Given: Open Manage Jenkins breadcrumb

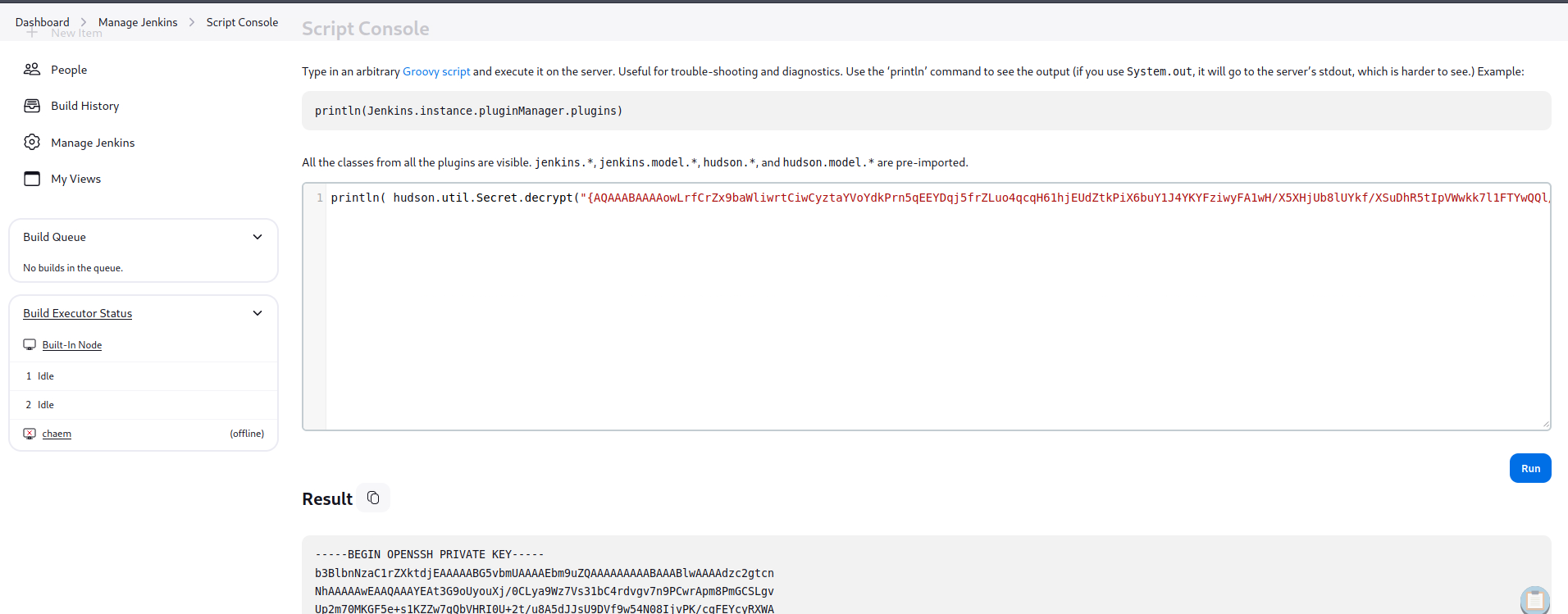Looking at the screenshot, I should tap(138, 22).
